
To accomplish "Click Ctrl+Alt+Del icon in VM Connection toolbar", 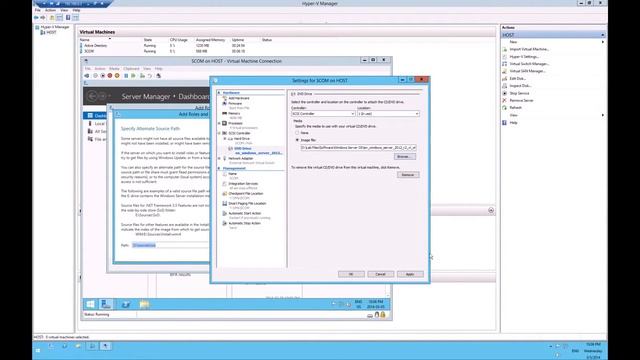I will [87, 76].
